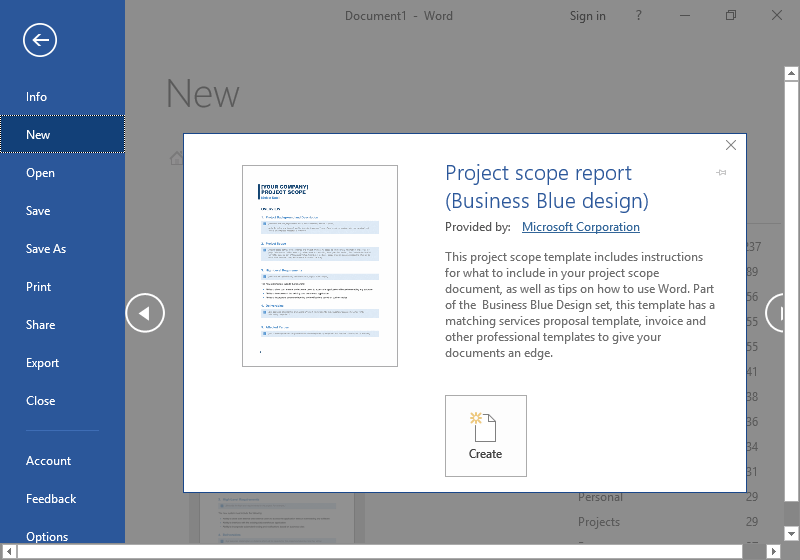Open the Share options
Image resolution: width=800 pixels, height=560 pixels.
click(x=62, y=324)
